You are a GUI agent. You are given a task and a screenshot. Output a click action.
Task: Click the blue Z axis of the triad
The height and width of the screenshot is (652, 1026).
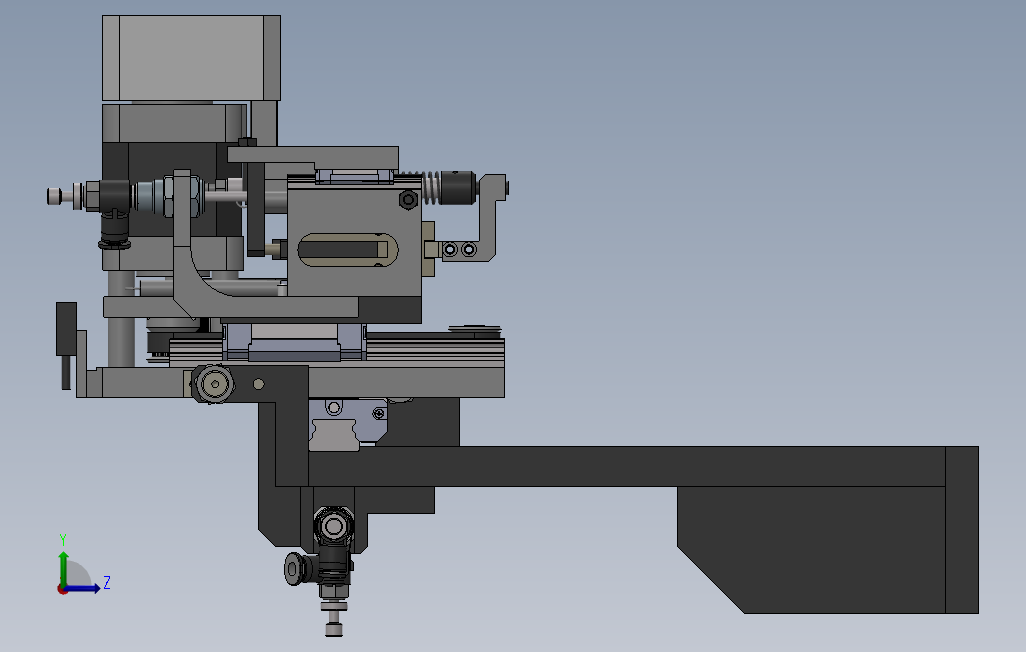click(82, 589)
